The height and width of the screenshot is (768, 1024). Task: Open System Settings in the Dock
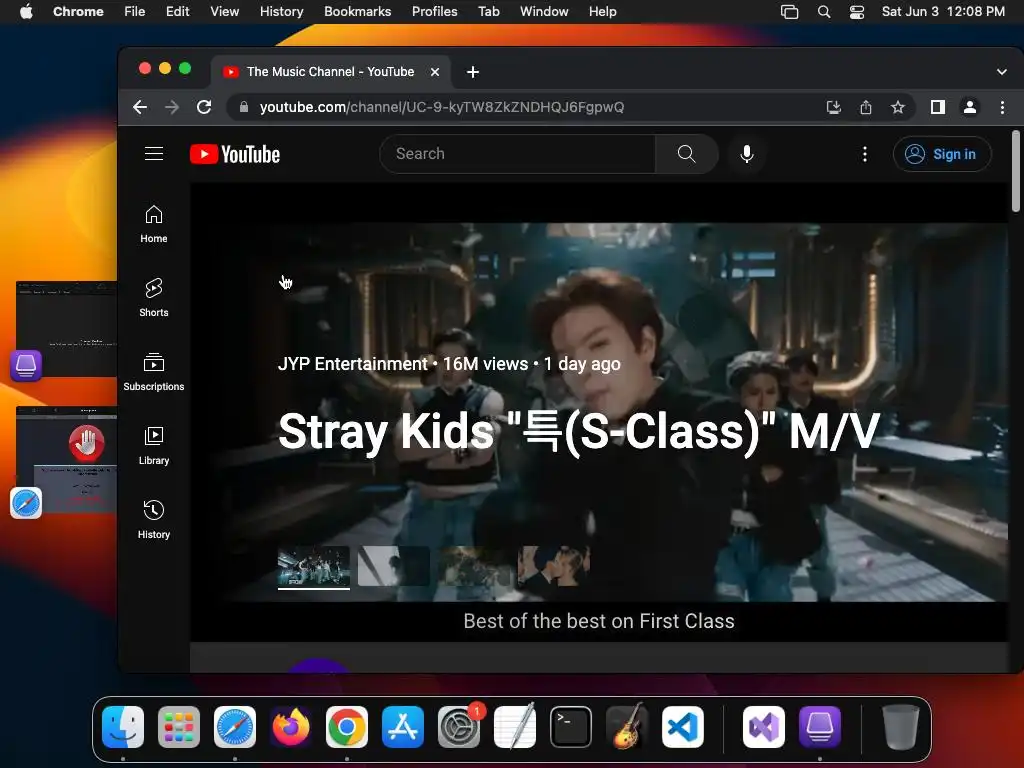459,727
